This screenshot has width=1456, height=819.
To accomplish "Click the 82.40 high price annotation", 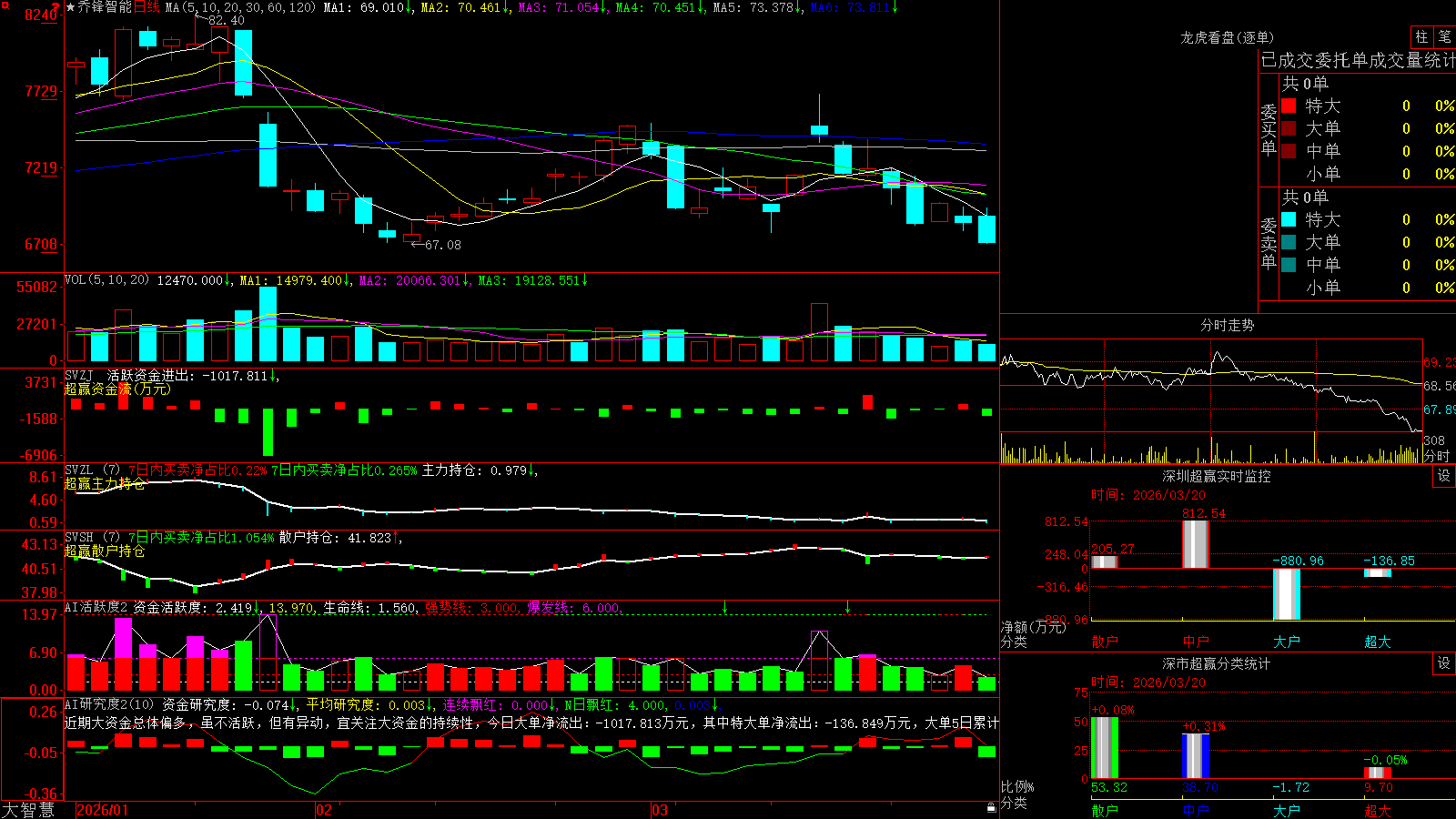I will click(x=226, y=20).
